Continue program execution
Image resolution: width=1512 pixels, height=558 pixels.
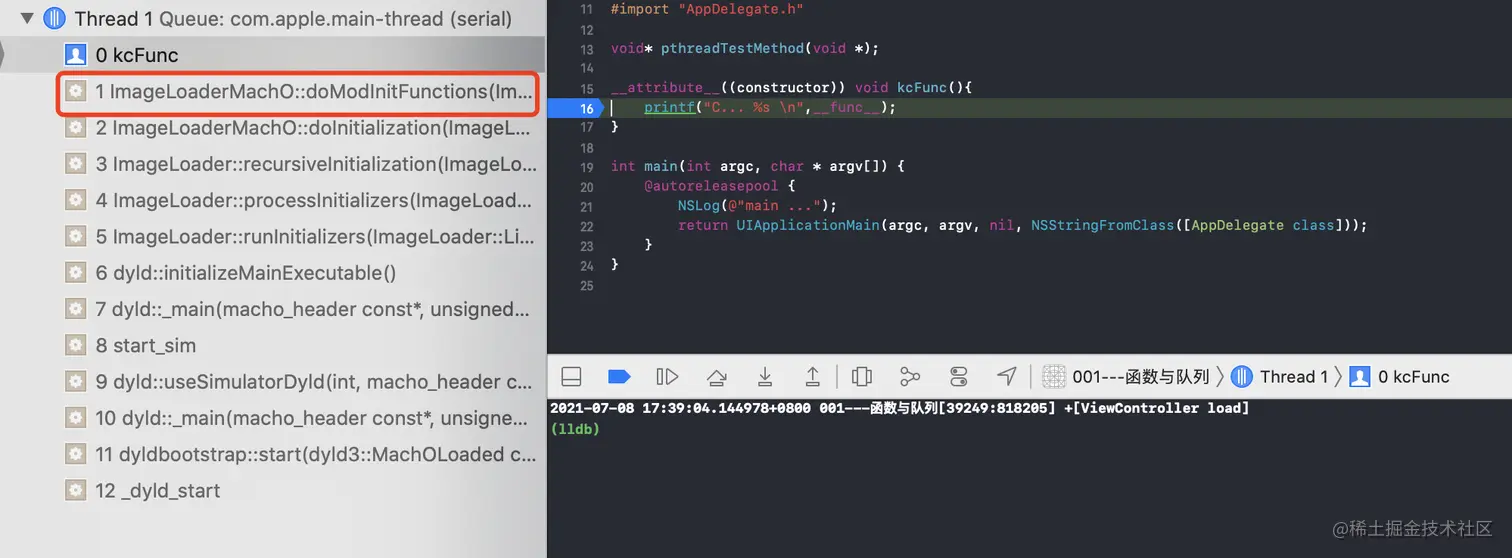[667, 376]
